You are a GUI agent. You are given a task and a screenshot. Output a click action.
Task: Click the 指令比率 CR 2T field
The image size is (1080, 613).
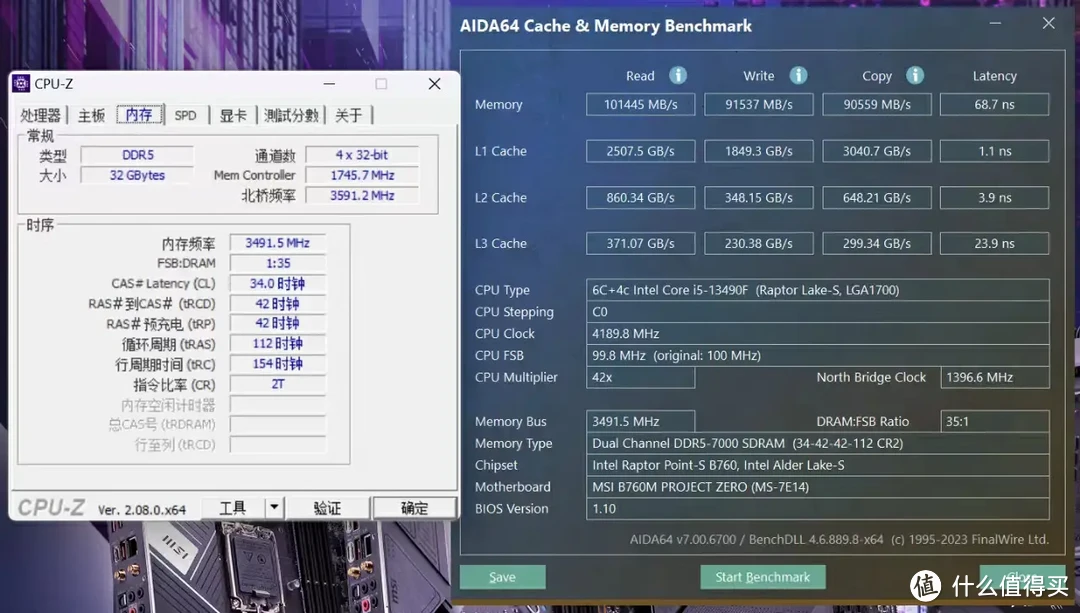click(x=278, y=384)
